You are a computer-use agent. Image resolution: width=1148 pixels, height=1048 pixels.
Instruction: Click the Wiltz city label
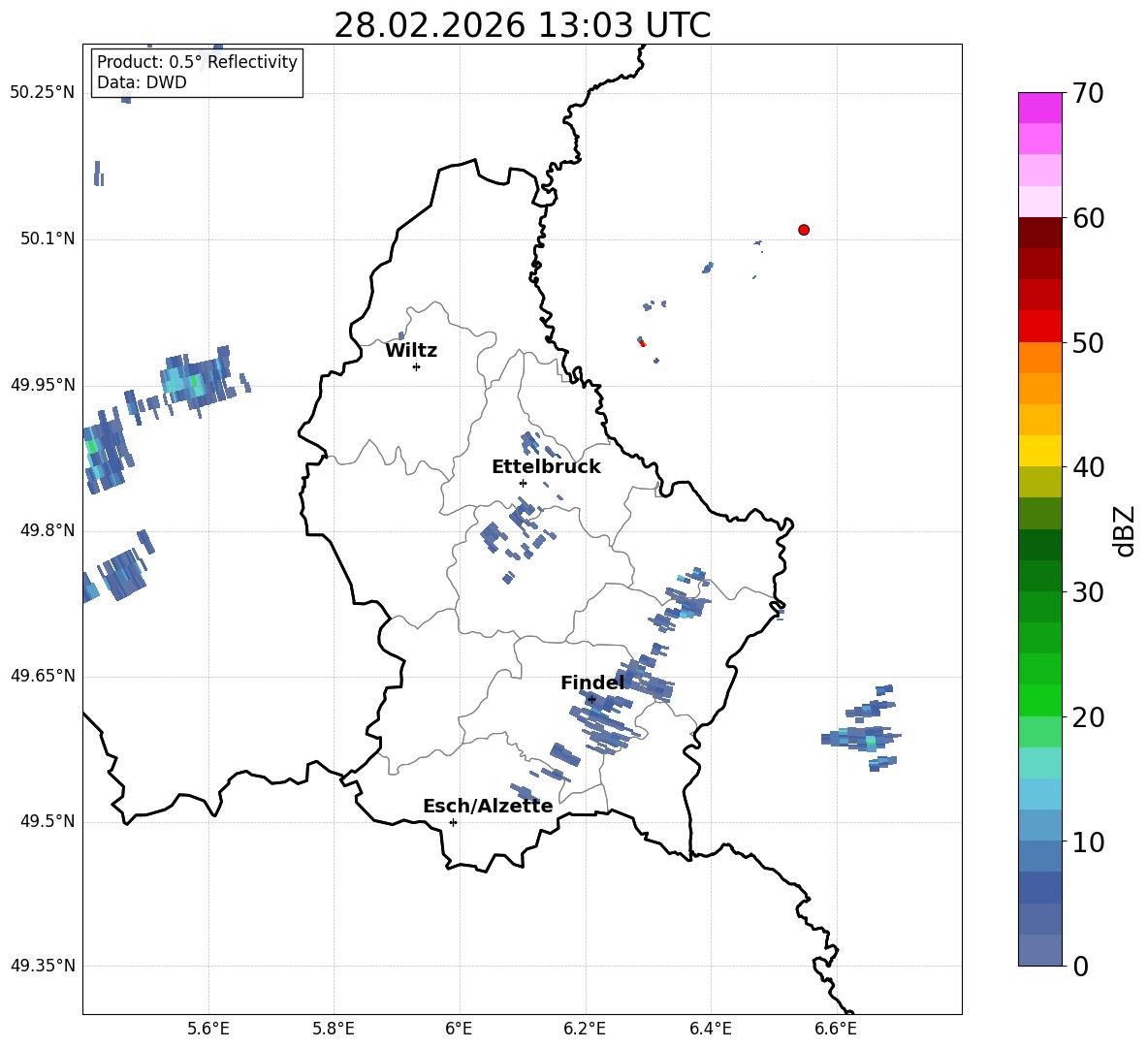(411, 351)
